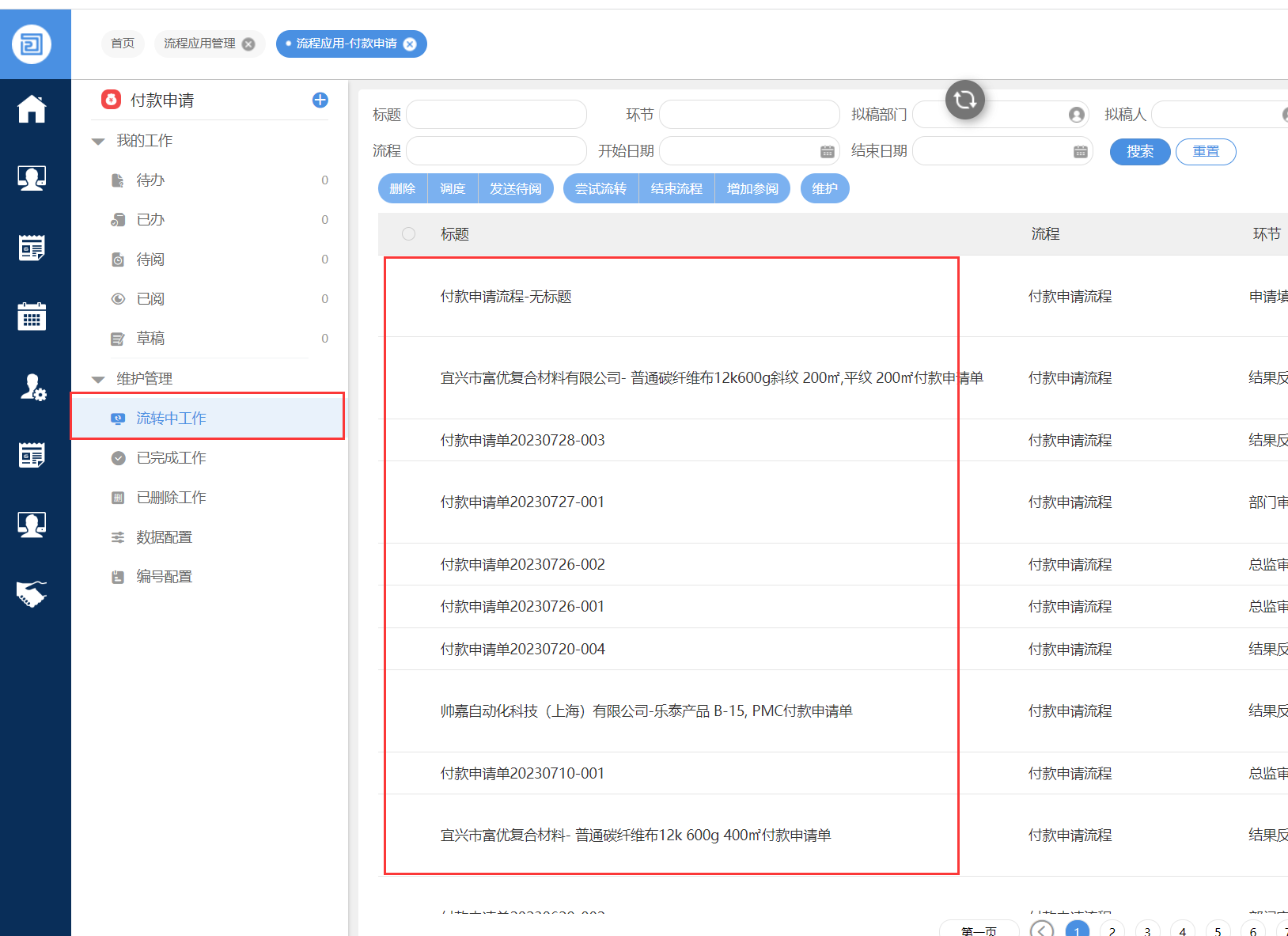The height and width of the screenshot is (936, 1288).
Task: Open the user settings gear icon
Action: pos(32,386)
